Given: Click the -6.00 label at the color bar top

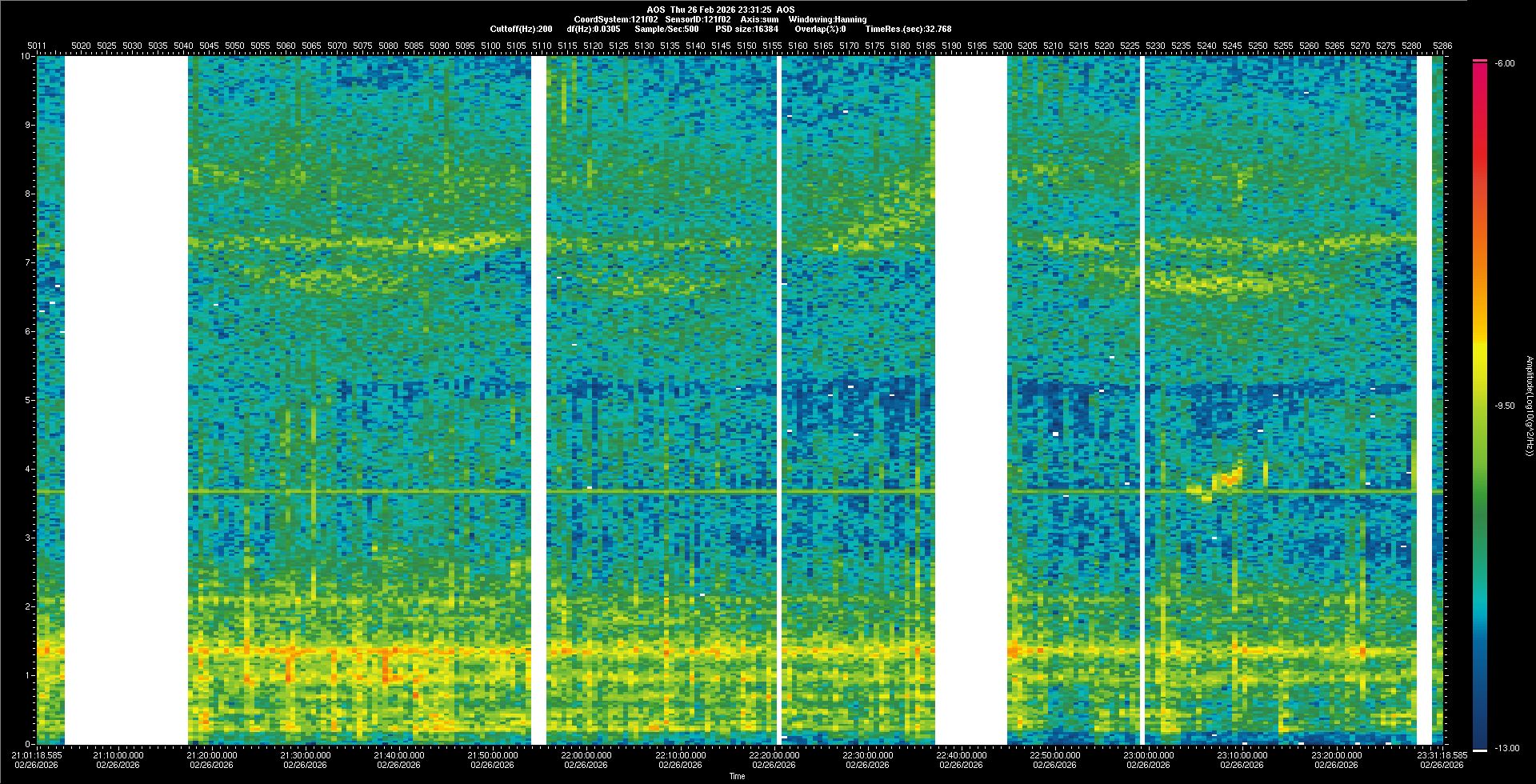Looking at the screenshot, I should pyautogui.click(x=1504, y=63).
